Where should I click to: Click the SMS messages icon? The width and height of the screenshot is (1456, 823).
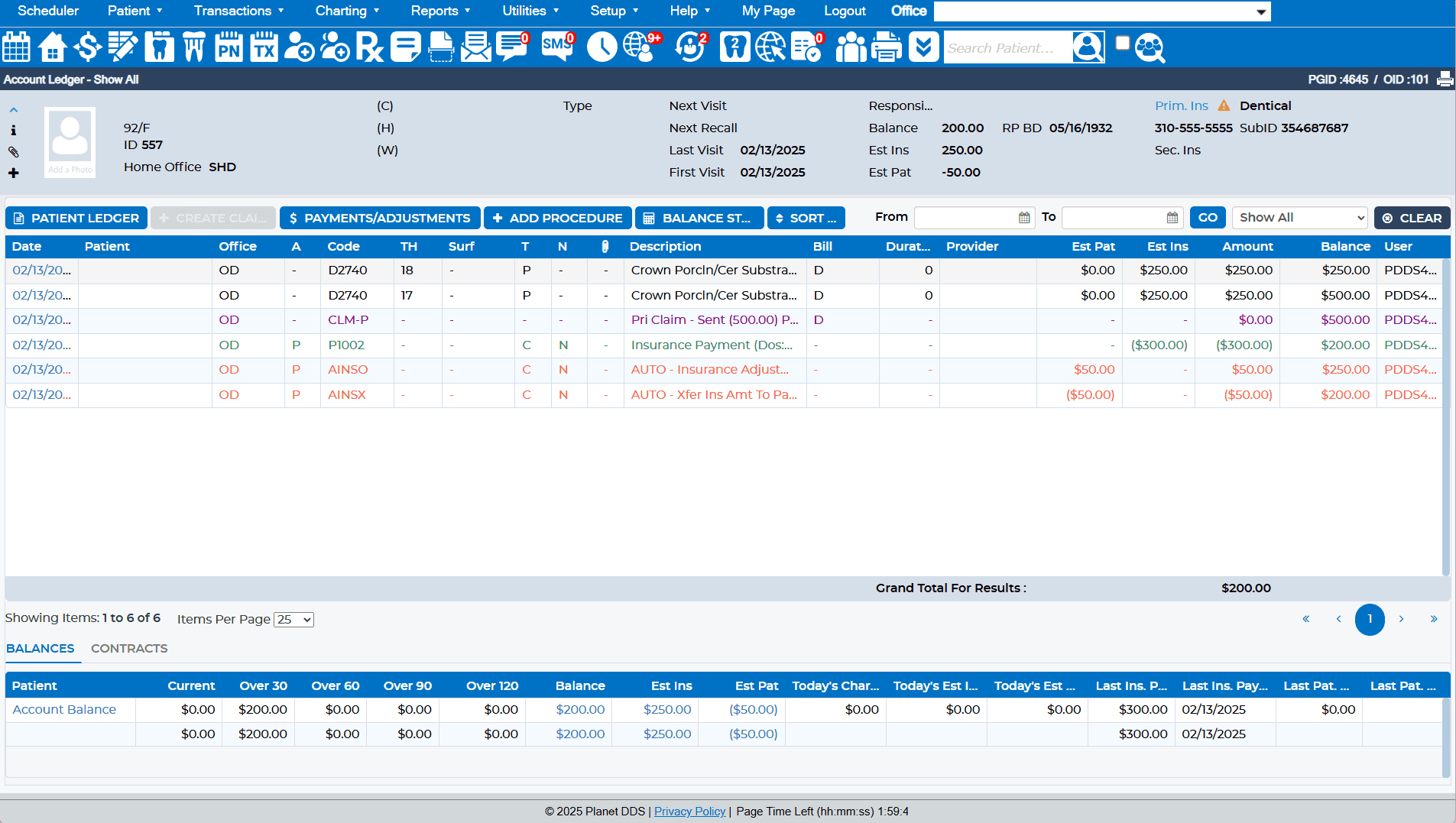coord(557,47)
